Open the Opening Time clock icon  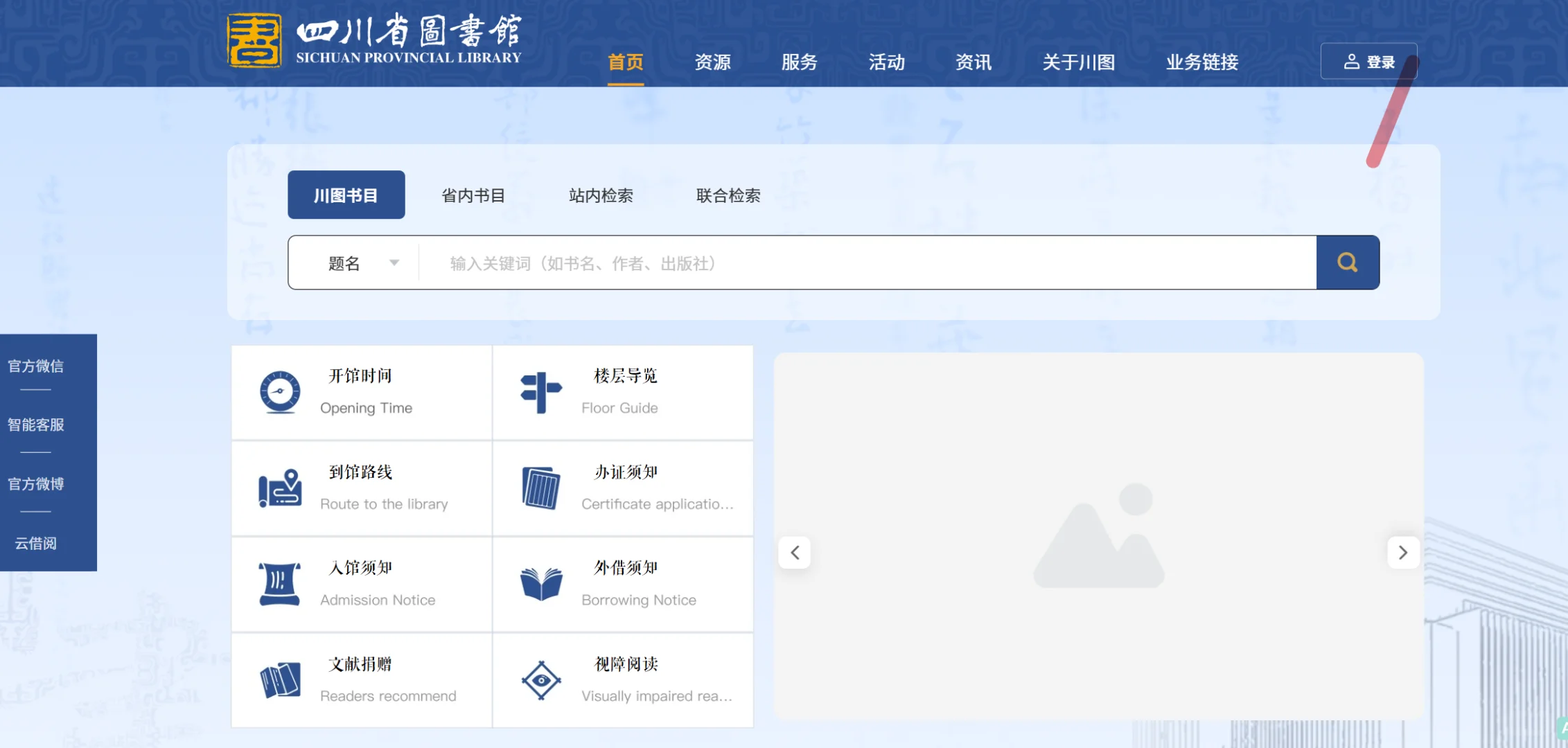pos(279,391)
